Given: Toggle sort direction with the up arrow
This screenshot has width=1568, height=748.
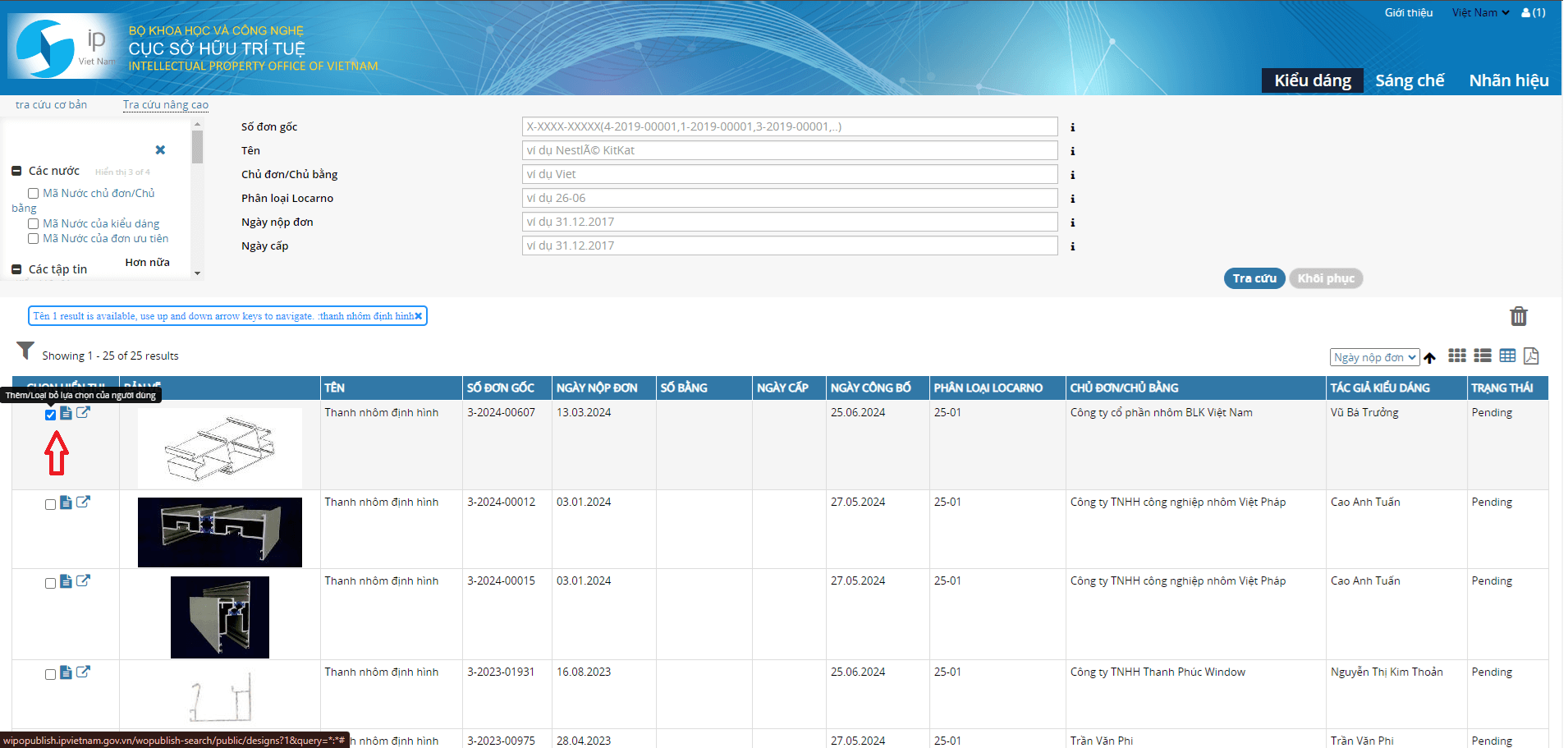Looking at the screenshot, I should 1430,358.
